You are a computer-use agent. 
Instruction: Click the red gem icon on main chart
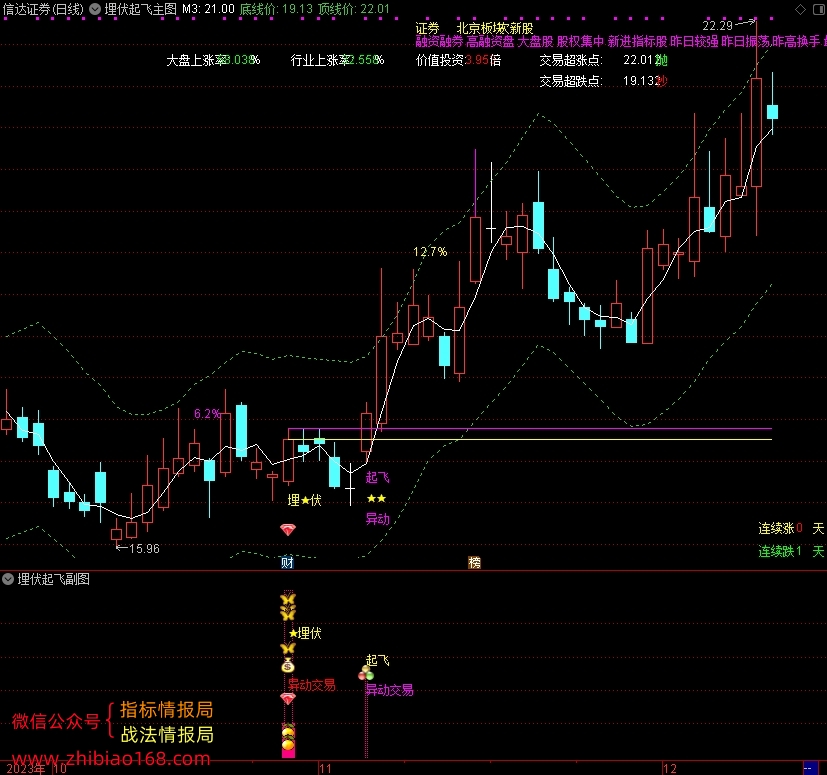coord(287,530)
